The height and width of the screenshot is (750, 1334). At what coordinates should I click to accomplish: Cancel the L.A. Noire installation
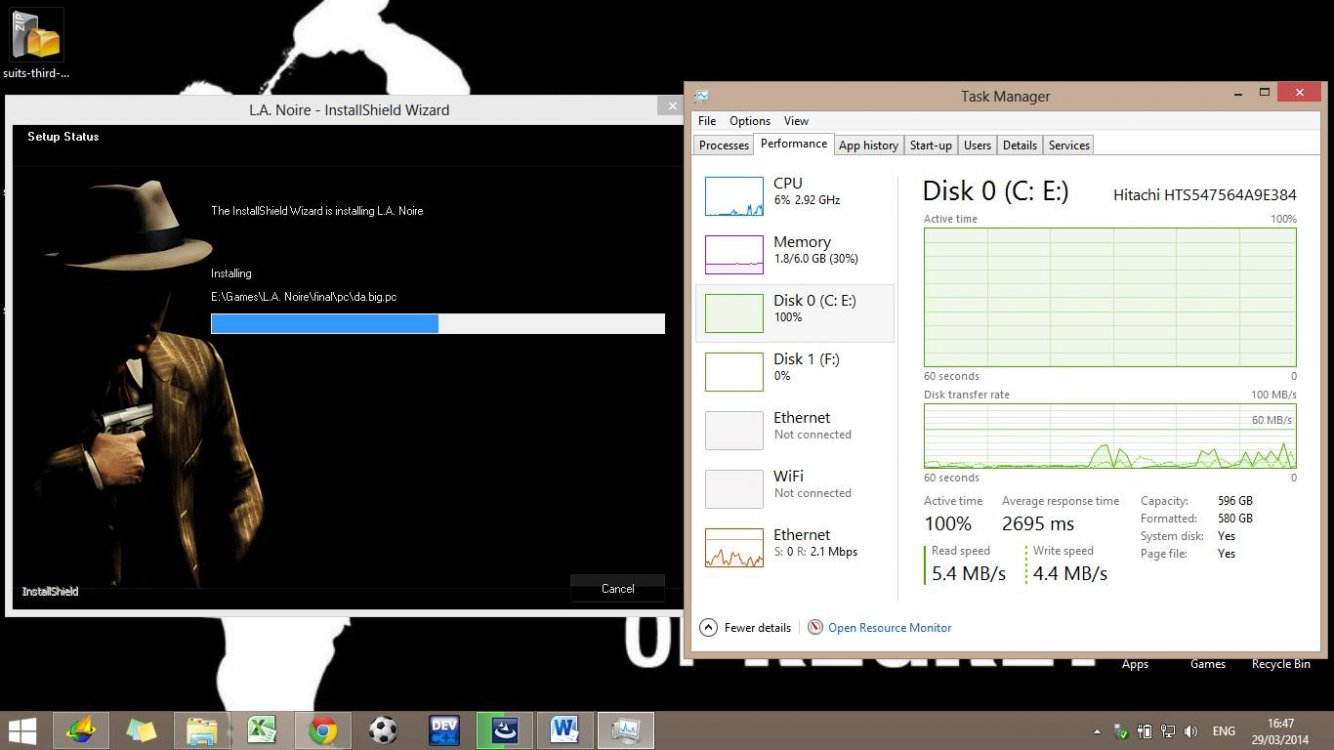[x=618, y=588]
